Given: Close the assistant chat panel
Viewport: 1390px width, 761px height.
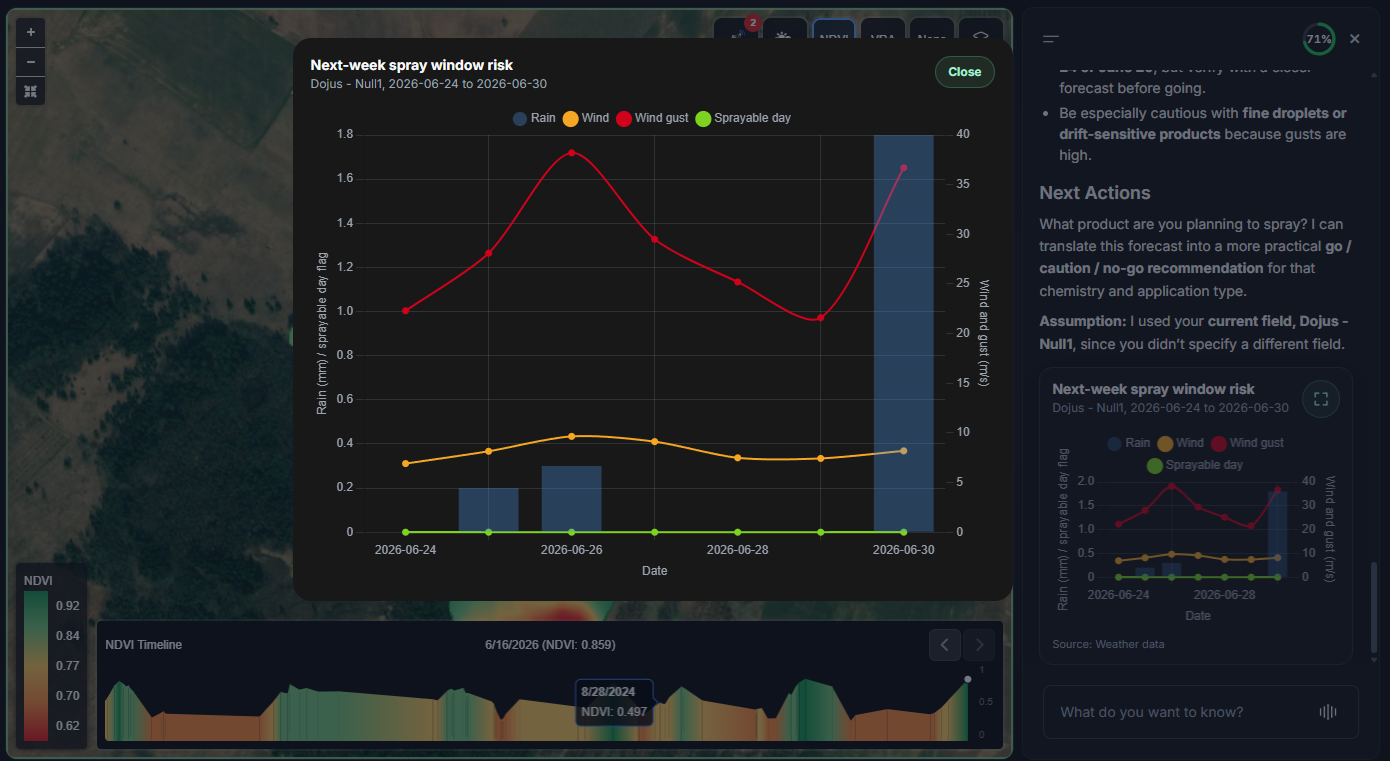Looking at the screenshot, I should click(1355, 39).
